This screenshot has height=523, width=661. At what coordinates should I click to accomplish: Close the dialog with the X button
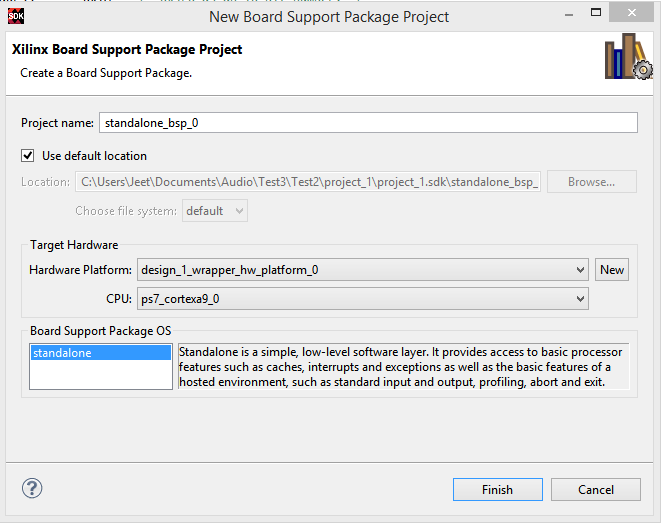pos(631,13)
